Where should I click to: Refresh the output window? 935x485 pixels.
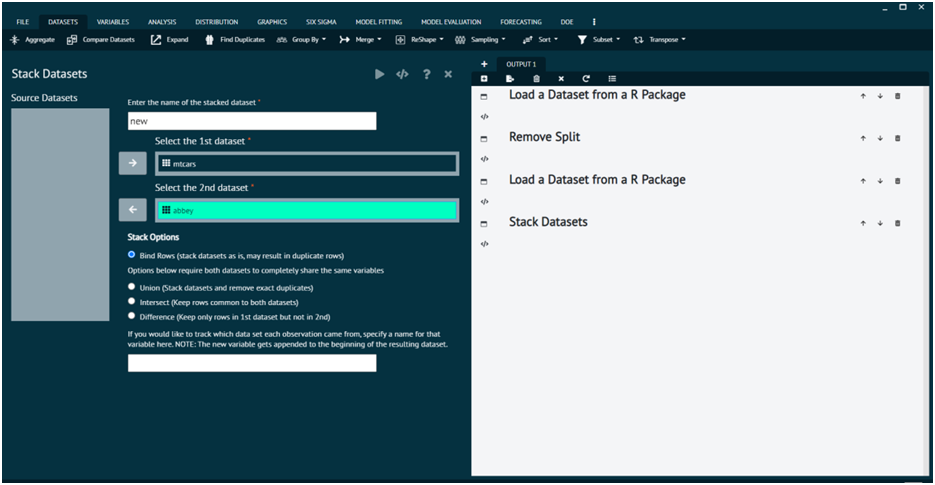coord(586,79)
